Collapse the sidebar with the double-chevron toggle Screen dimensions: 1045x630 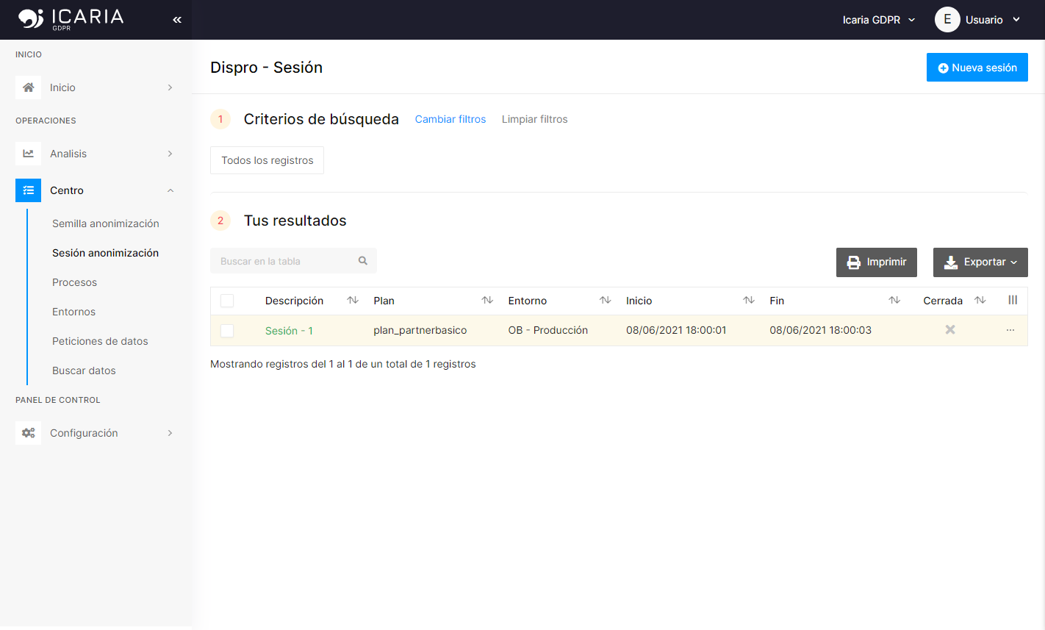coord(176,19)
